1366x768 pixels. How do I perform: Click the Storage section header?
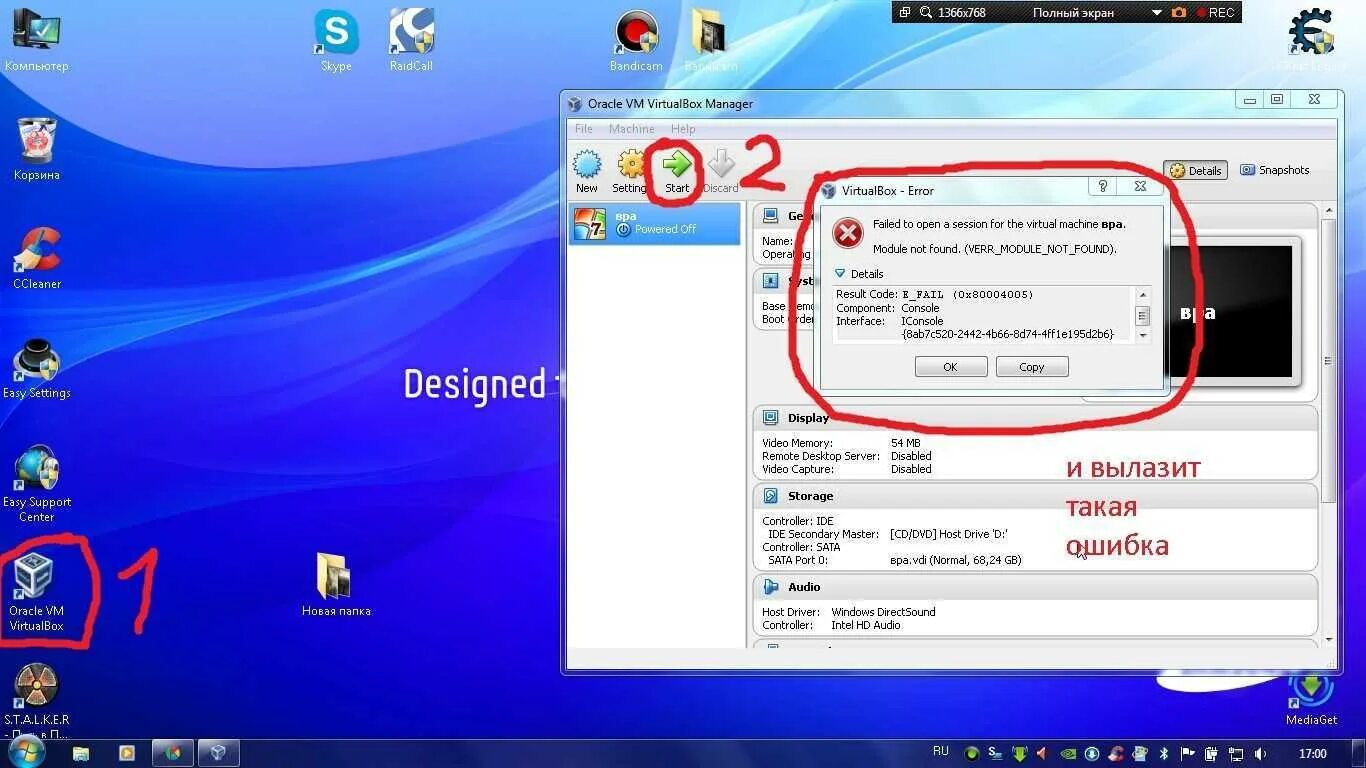click(1035, 496)
